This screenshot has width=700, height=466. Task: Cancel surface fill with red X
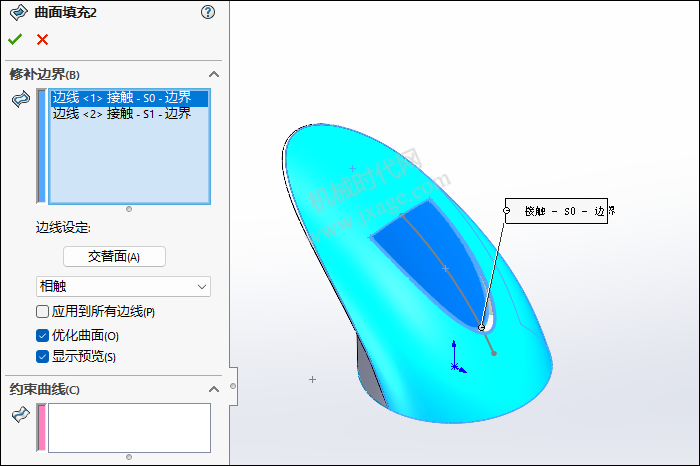pyautogui.click(x=42, y=40)
